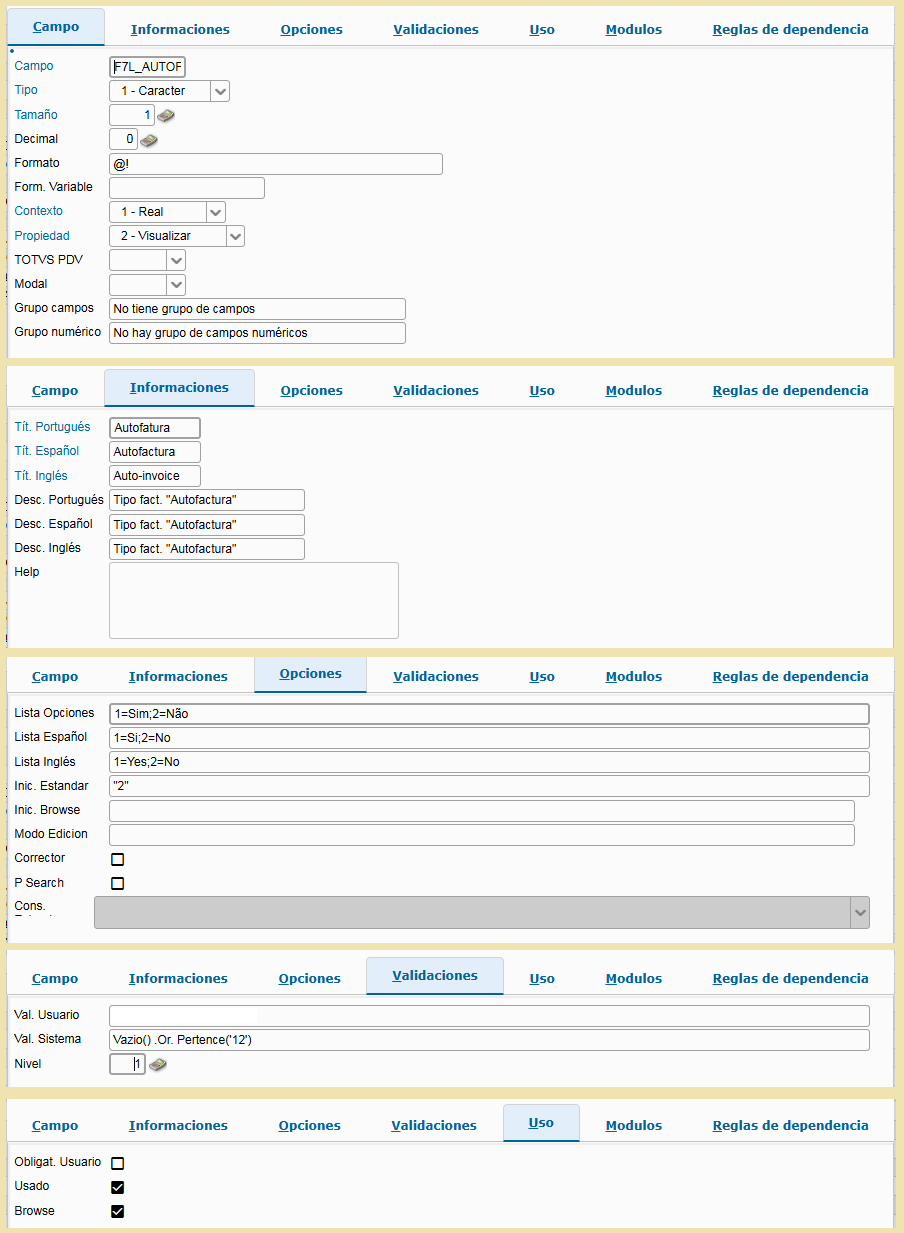In the panel with Formato field, open Informaciones tab
The width and height of the screenshot is (904, 1233).
(180, 29)
